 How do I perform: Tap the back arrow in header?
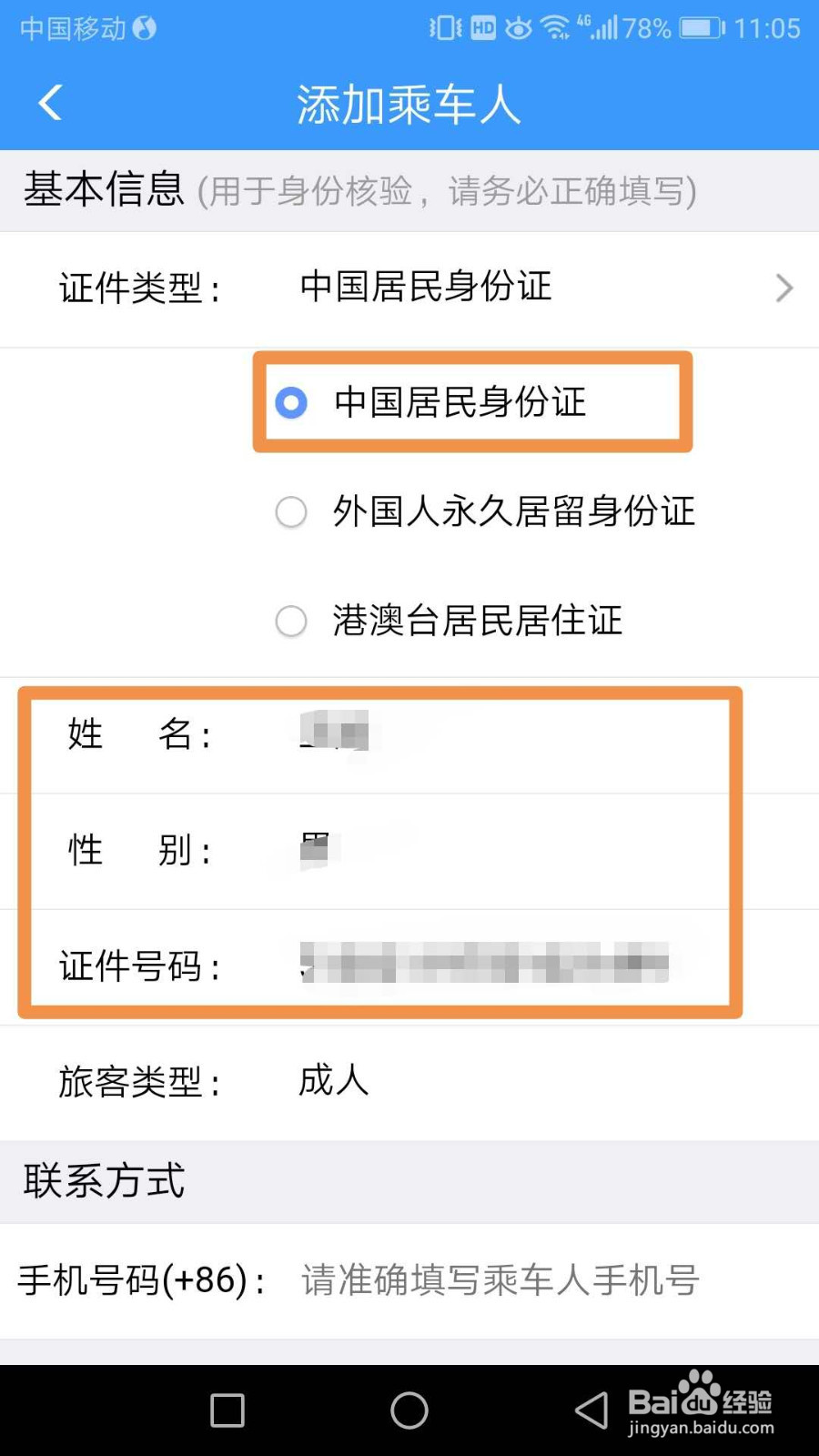click(51, 103)
